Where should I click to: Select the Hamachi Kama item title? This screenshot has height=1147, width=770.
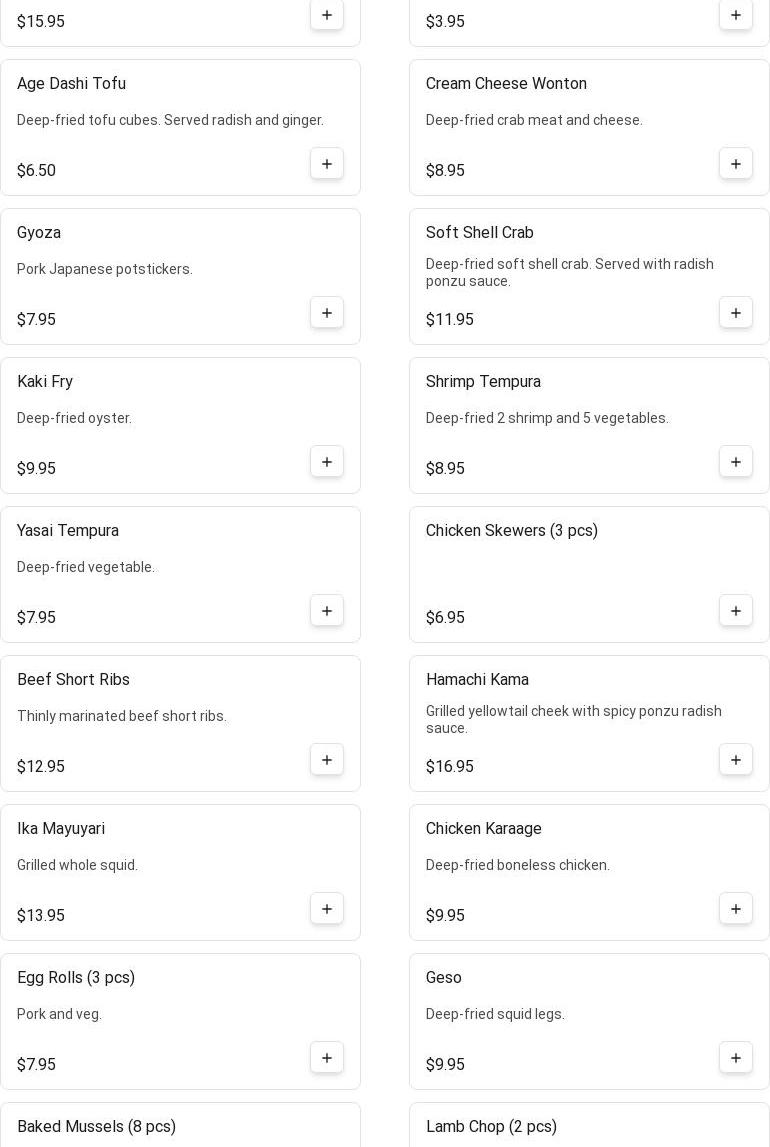[x=477, y=680]
